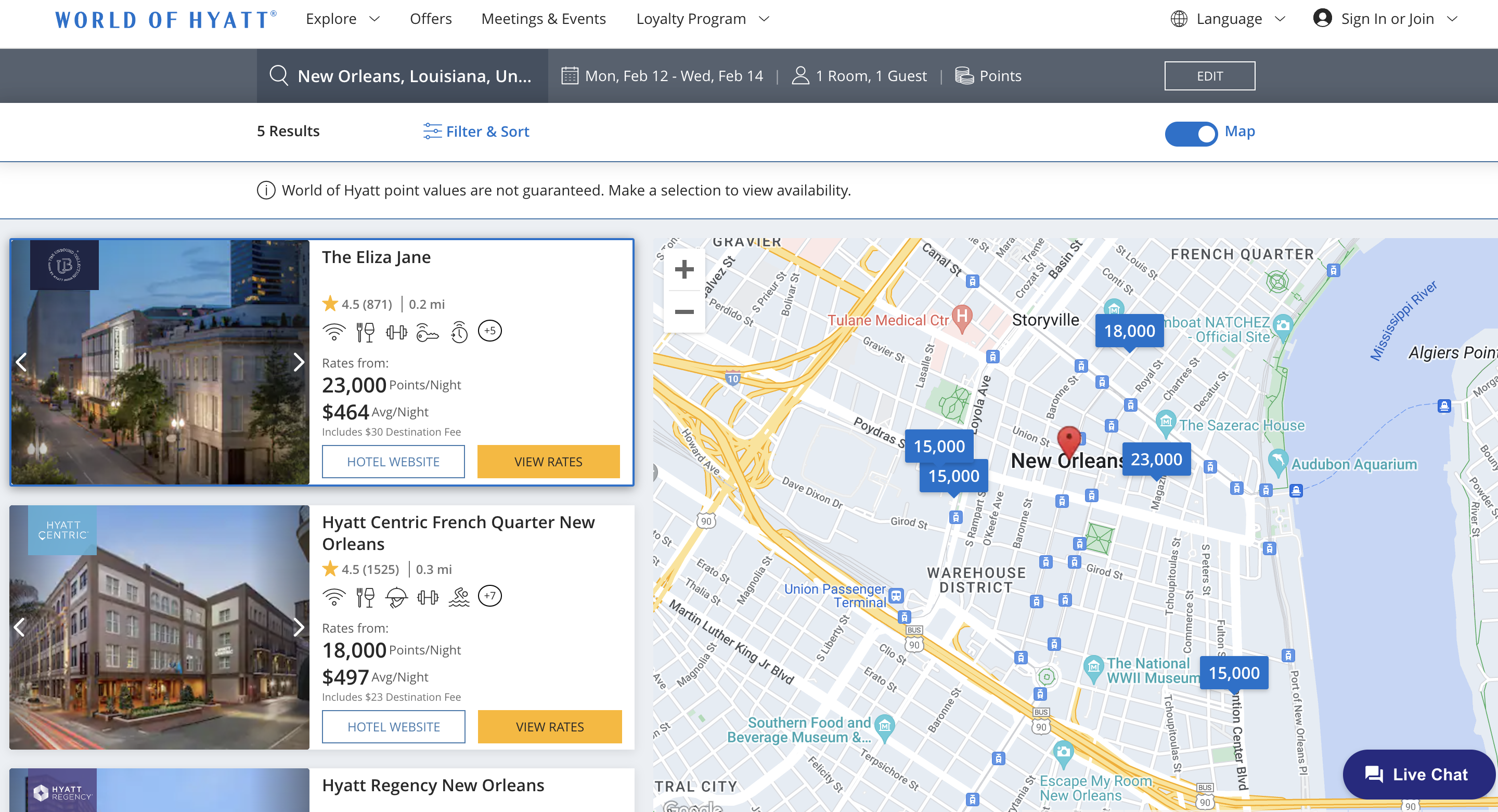Click the red location pin on map

click(x=1069, y=442)
